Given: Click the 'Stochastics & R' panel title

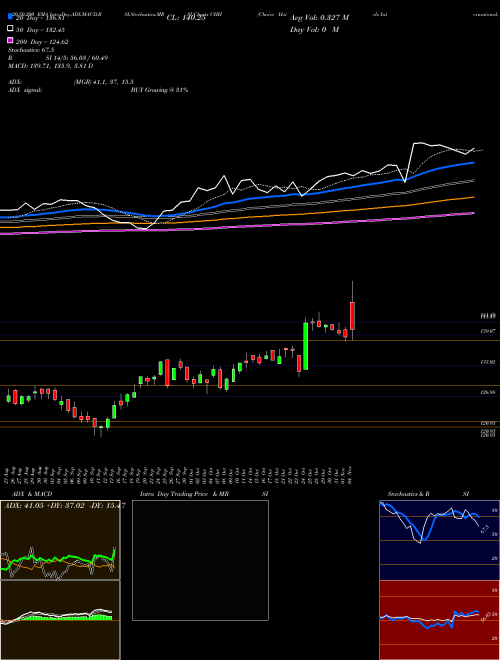Looking at the screenshot, I should pyautogui.click(x=409, y=494).
